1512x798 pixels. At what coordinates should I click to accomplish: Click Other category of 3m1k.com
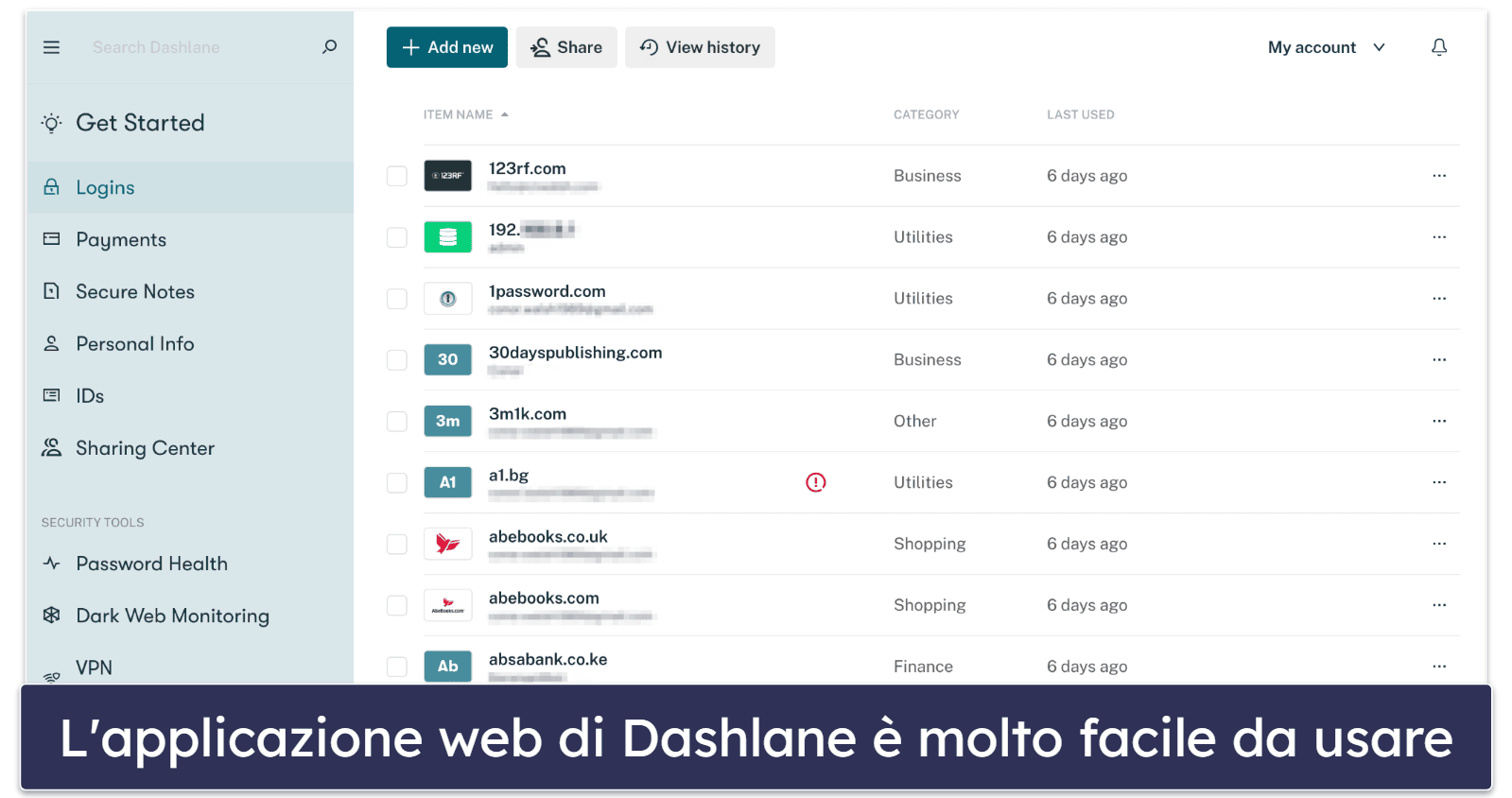click(x=914, y=421)
